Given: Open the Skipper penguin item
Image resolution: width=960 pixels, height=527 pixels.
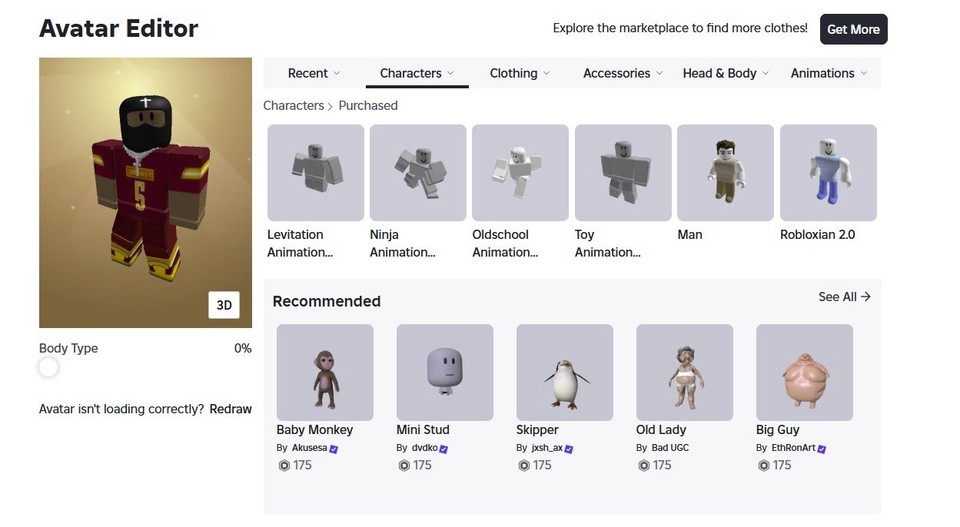Looking at the screenshot, I should pyautogui.click(x=565, y=372).
